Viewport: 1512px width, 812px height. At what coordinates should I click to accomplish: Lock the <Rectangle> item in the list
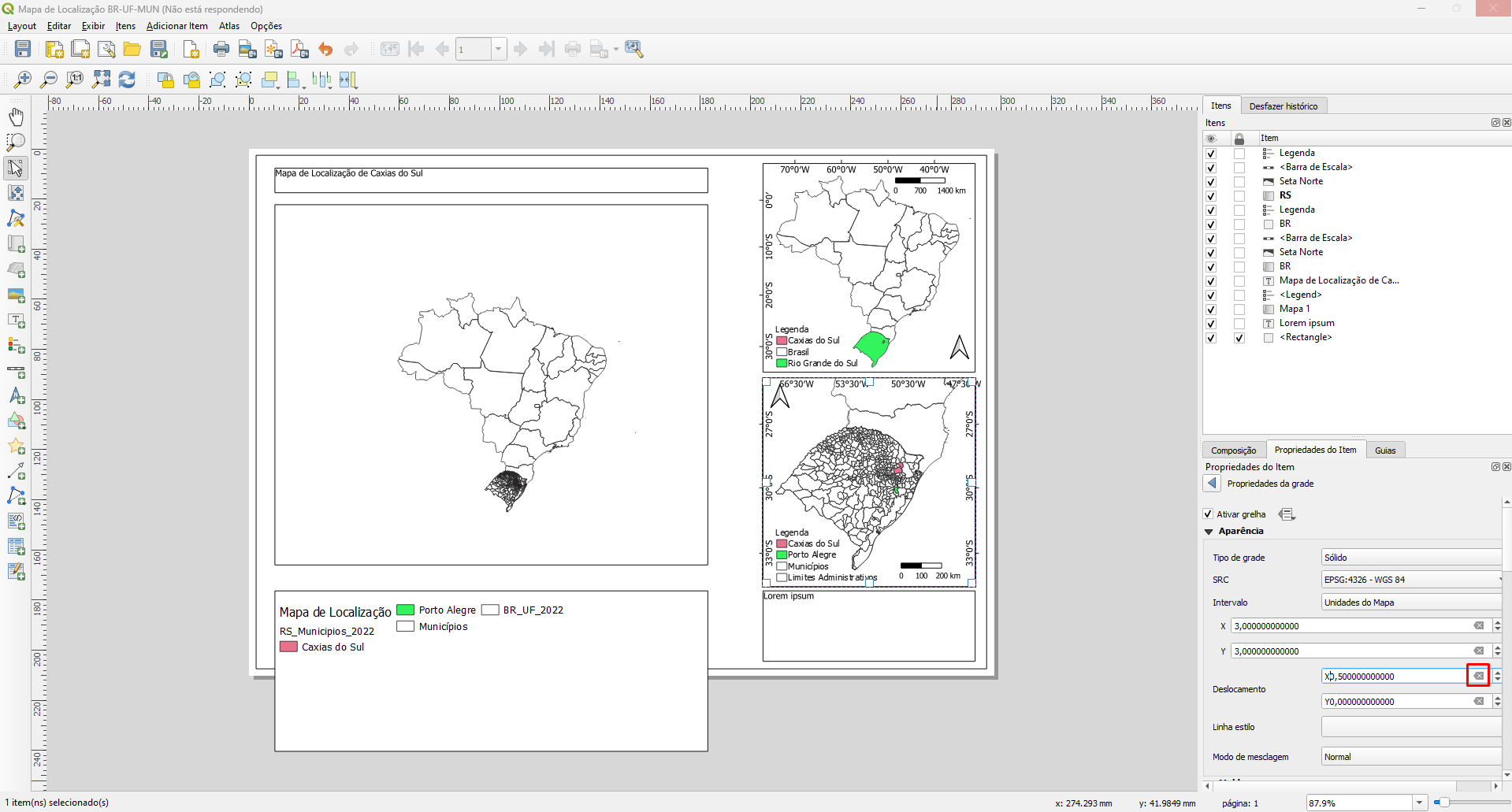point(1239,338)
